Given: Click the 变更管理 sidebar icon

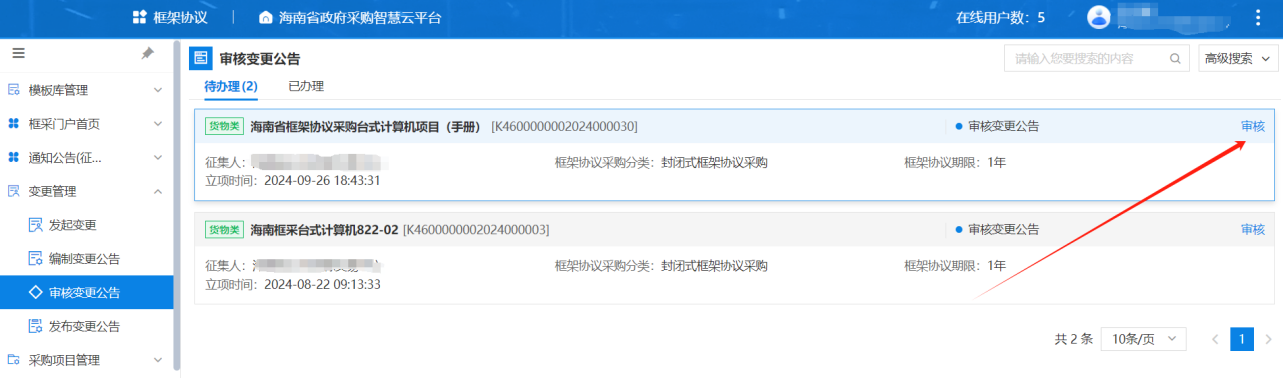Looking at the screenshot, I should [x=14, y=191].
